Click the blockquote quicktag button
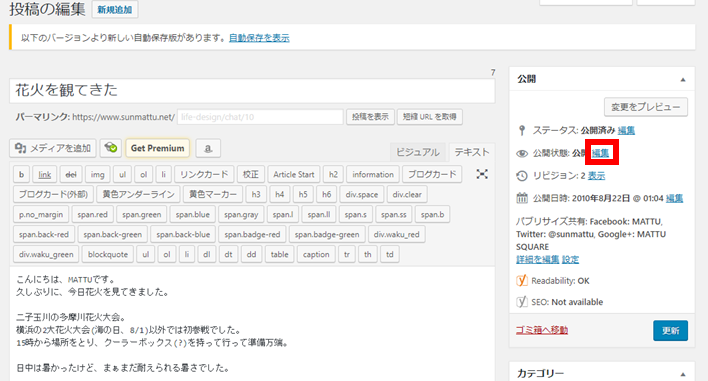This screenshot has width=708, height=381. pyautogui.click(x=108, y=254)
